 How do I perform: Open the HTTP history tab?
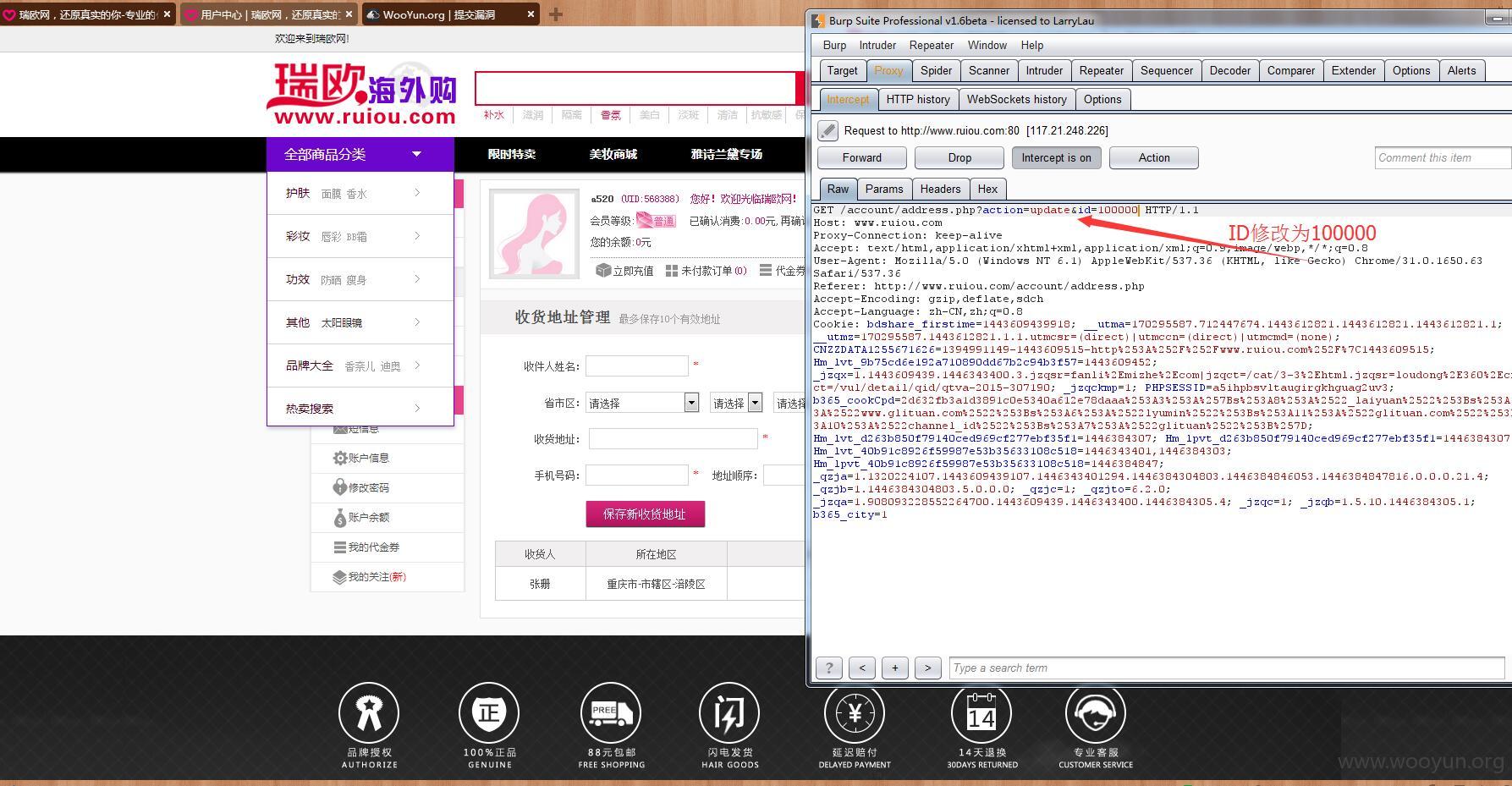[x=918, y=100]
